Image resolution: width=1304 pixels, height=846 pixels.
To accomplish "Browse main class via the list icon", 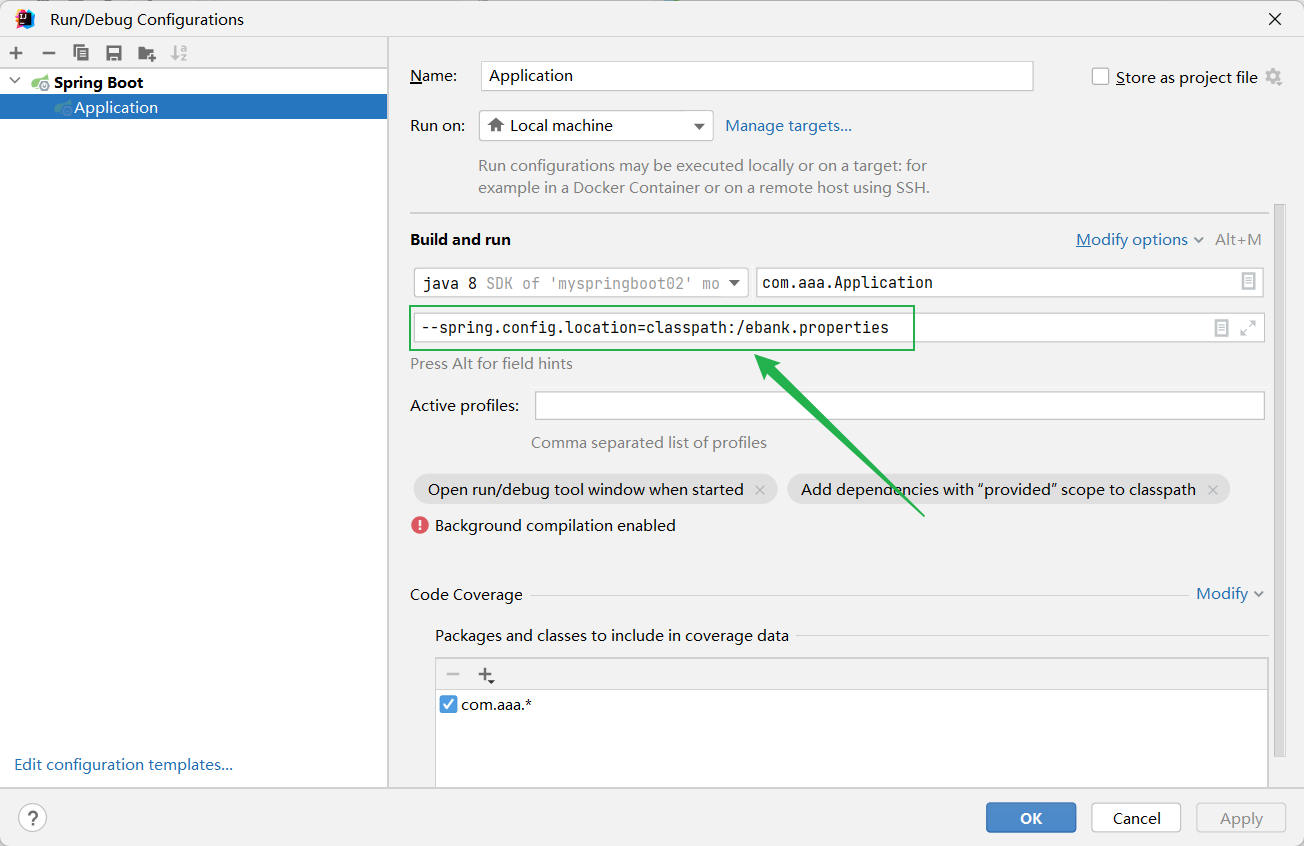I will tap(1248, 282).
